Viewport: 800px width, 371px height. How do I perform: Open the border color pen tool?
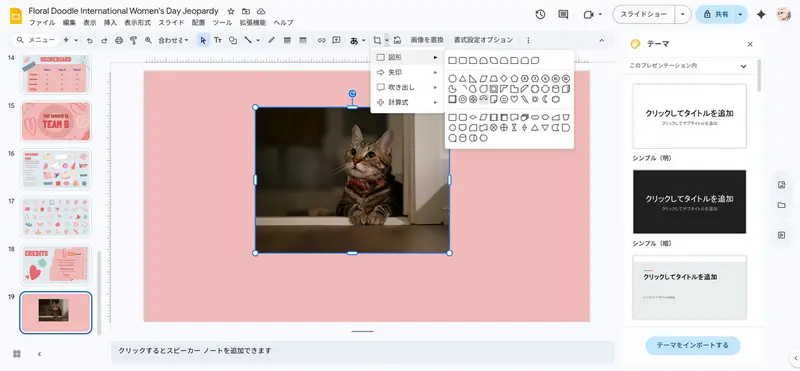point(271,40)
